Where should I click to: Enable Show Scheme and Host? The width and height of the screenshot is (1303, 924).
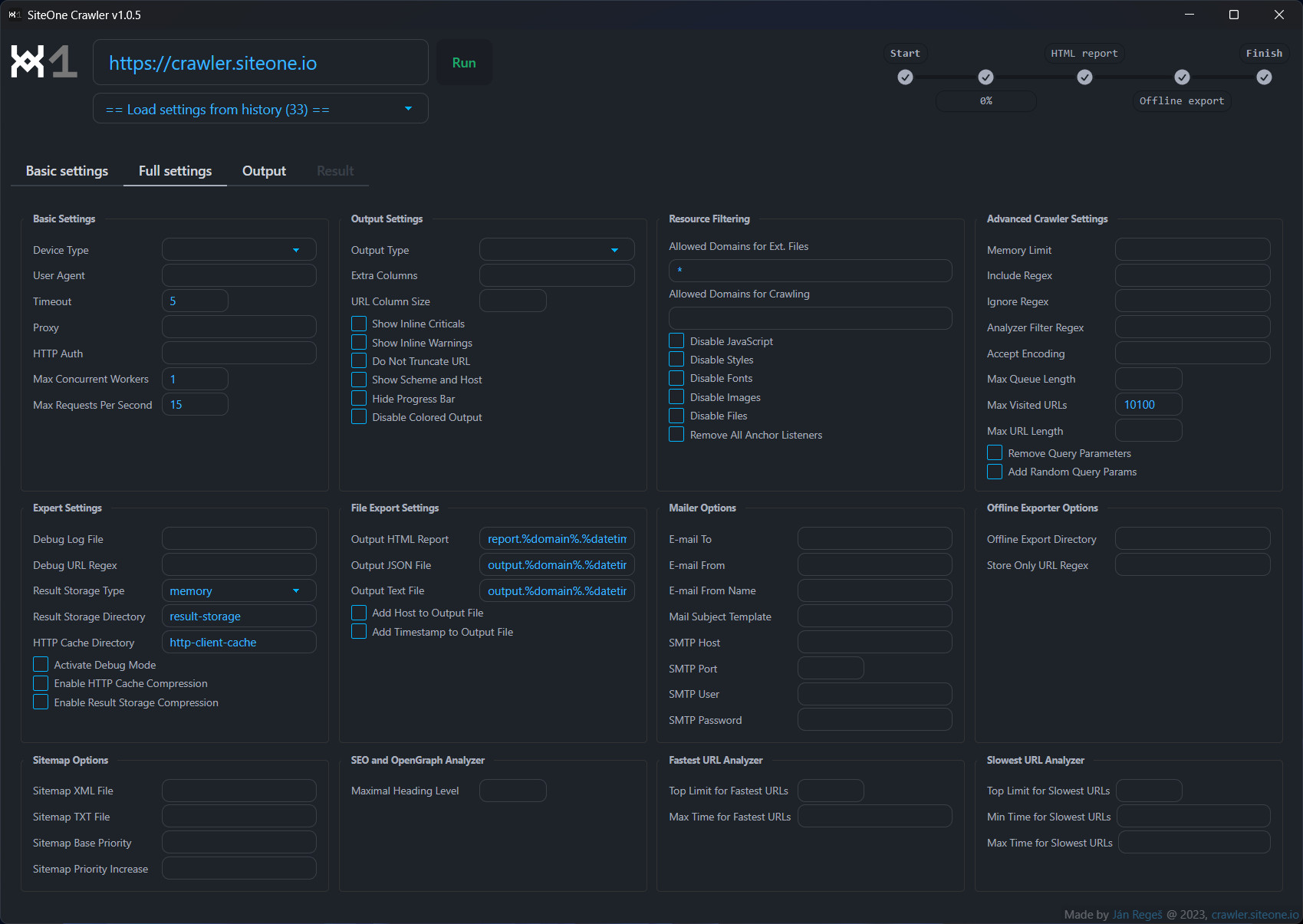click(359, 380)
